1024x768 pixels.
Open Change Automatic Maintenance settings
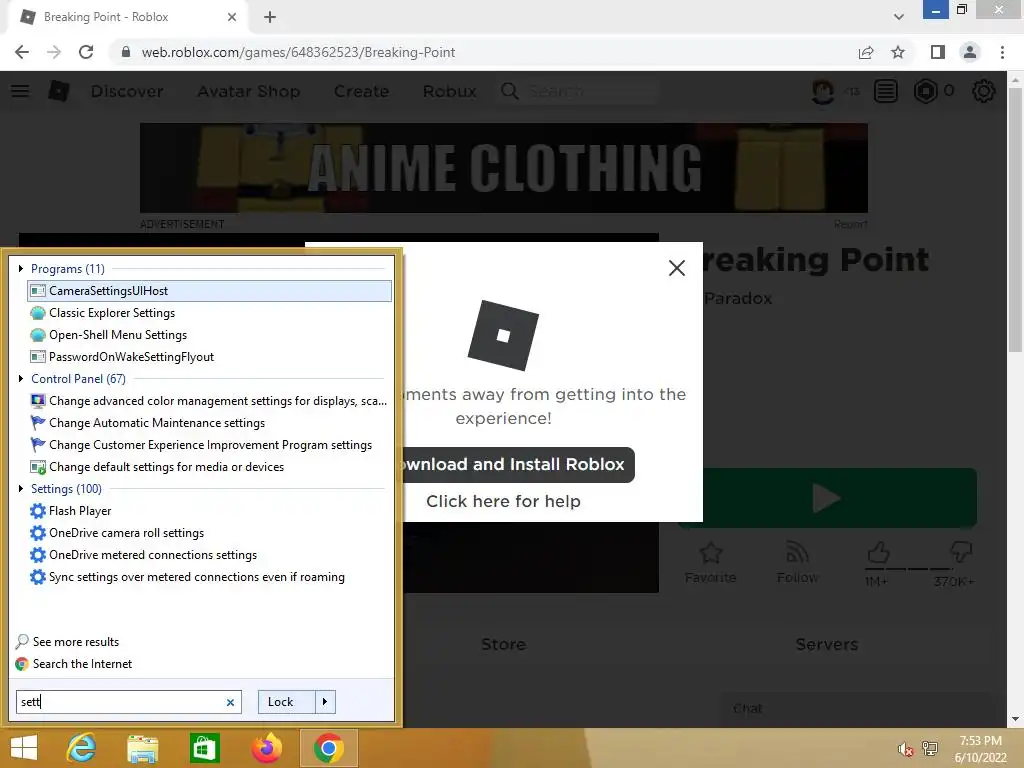[x=157, y=423]
